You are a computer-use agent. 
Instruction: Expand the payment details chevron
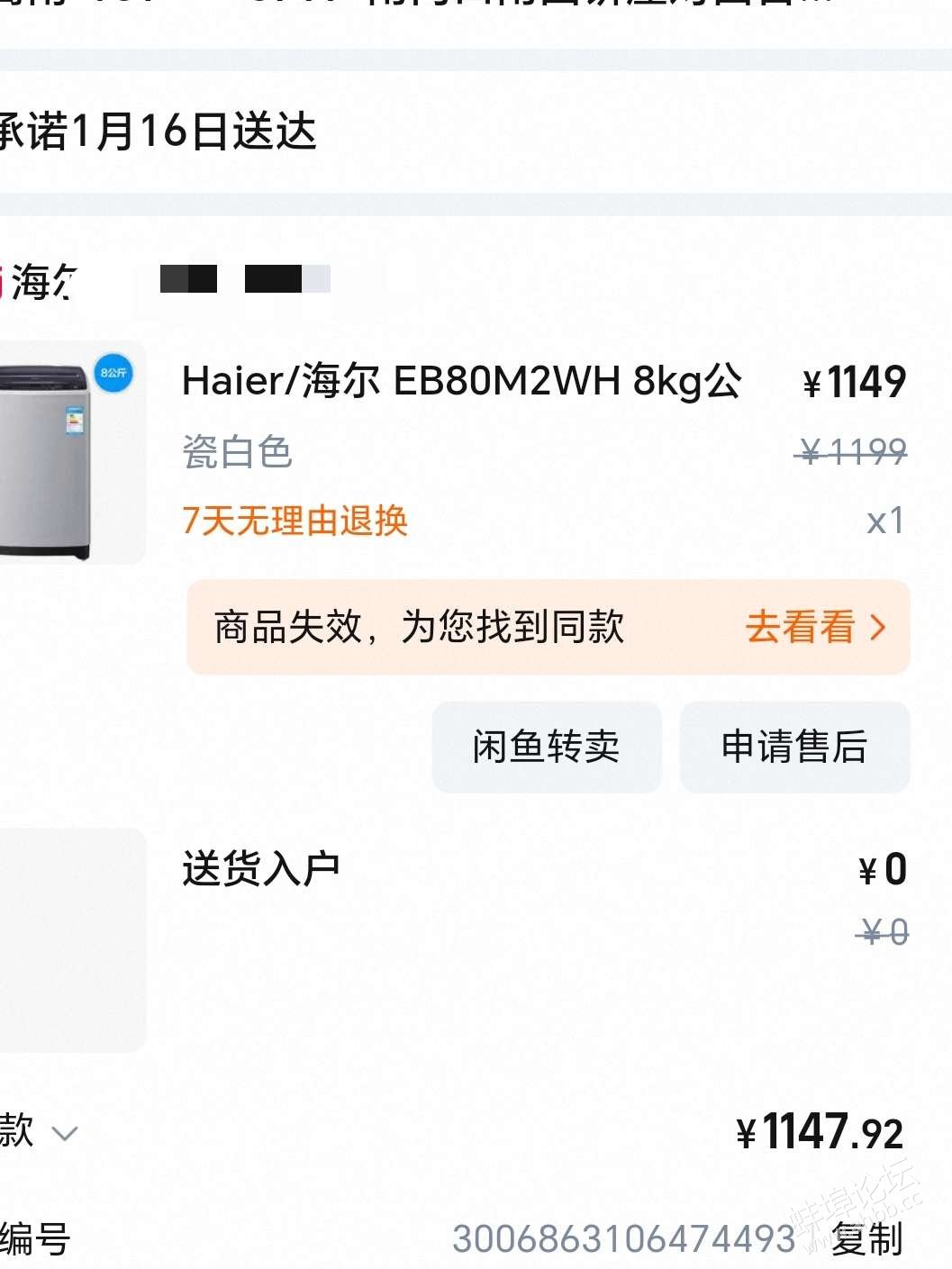[x=65, y=1133]
